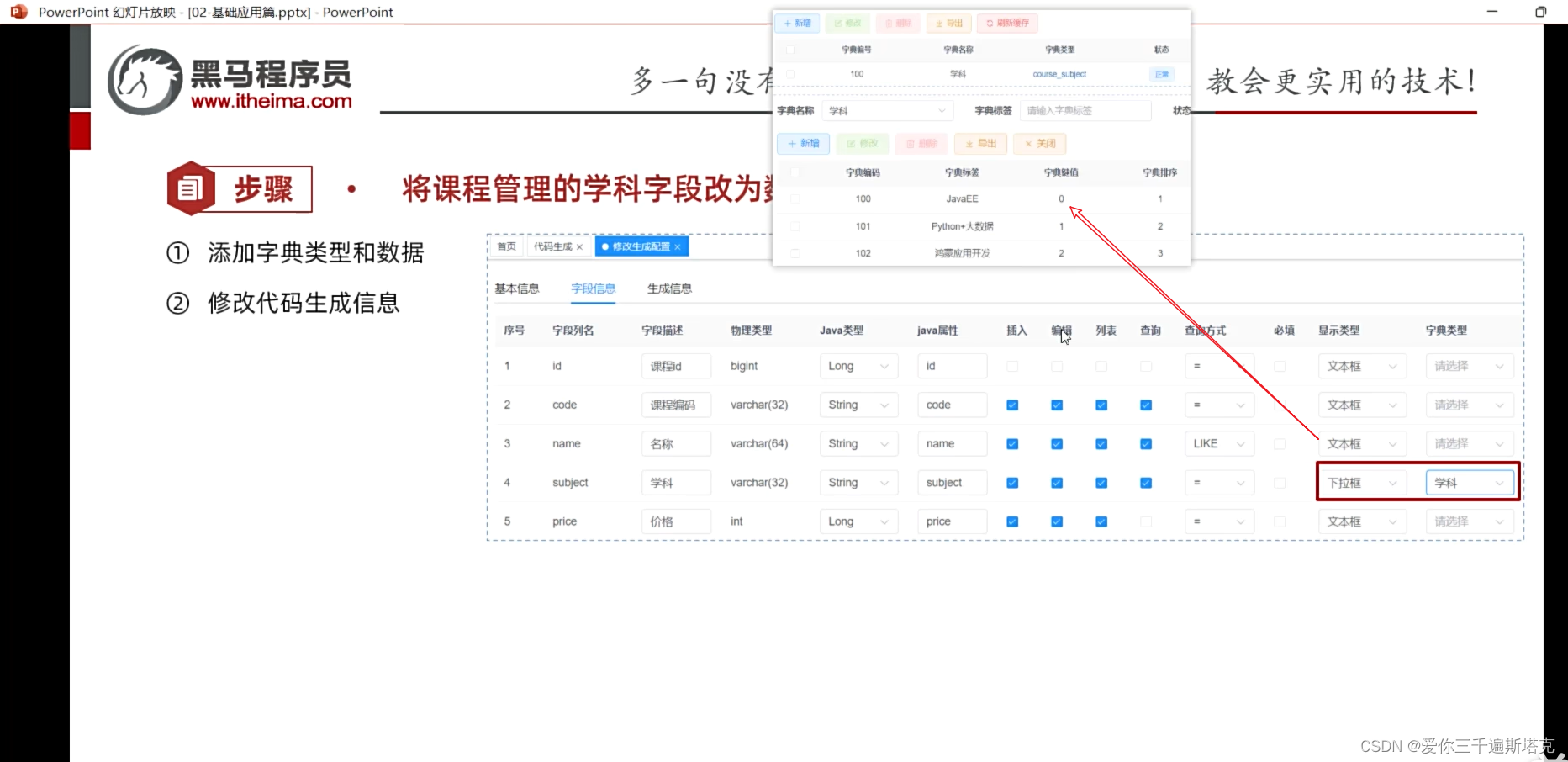Click the 正常 status badge for dictionary 100
This screenshot has height=762, width=1568.
coord(1161,74)
